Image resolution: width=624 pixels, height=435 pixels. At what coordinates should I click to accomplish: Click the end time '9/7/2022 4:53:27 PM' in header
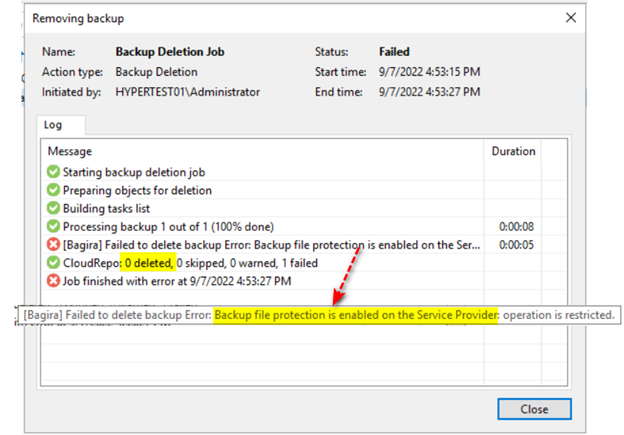pos(429,92)
